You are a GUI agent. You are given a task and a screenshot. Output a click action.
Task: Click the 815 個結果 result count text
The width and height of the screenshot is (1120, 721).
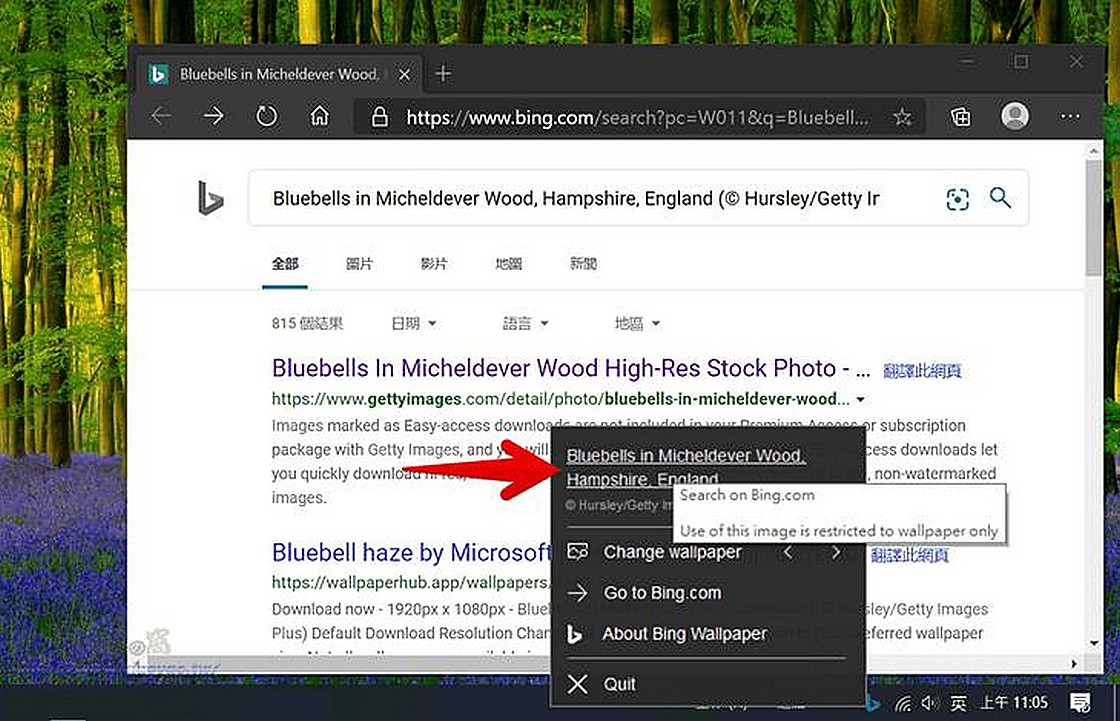pyautogui.click(x=307, y=324)
